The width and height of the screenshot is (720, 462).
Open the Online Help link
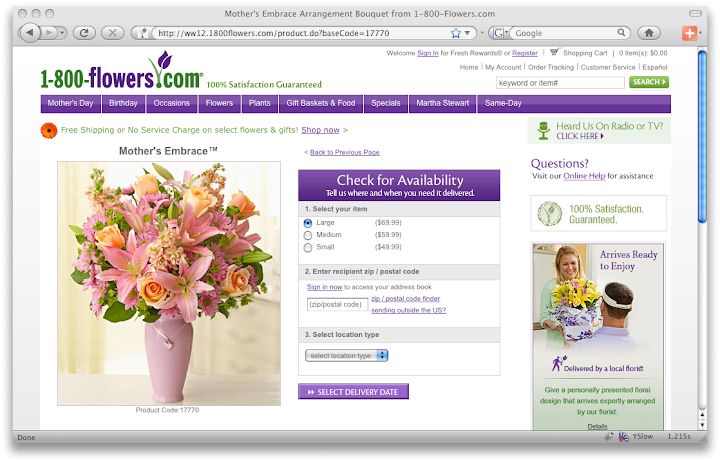(x=584, y=176)
